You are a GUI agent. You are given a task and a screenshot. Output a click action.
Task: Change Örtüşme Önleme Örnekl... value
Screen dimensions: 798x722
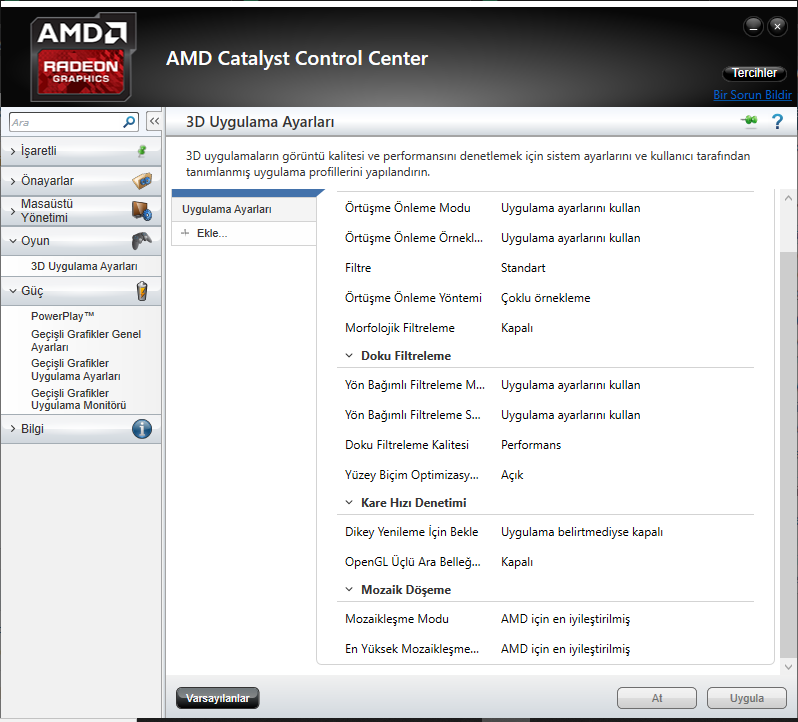point(571,238)
